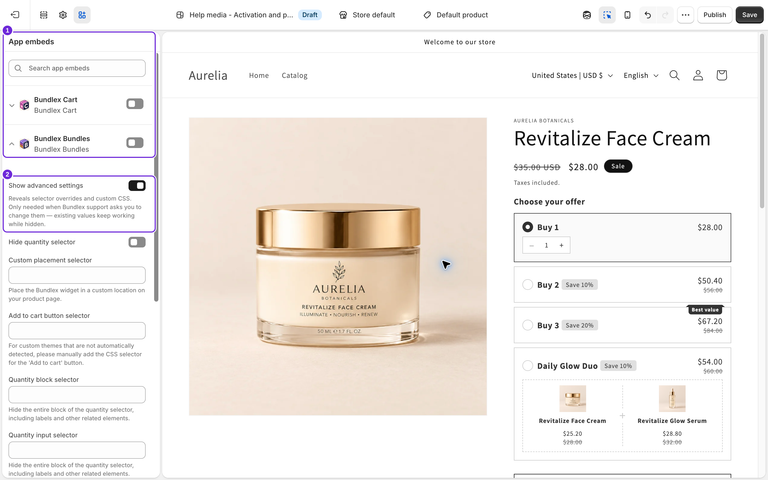Click the Add to cart button selector field
The width and height of the screenshot is (768, 480).
[x=77, y=331]
